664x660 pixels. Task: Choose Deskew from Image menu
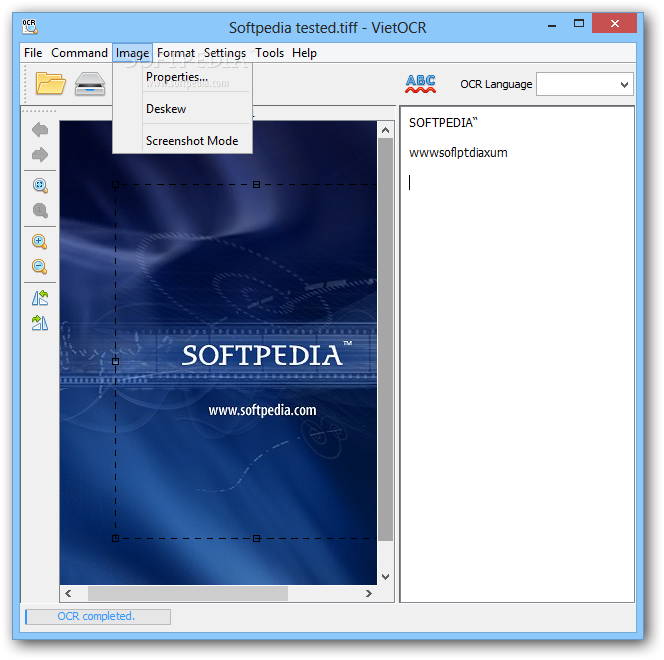(183, 109)
